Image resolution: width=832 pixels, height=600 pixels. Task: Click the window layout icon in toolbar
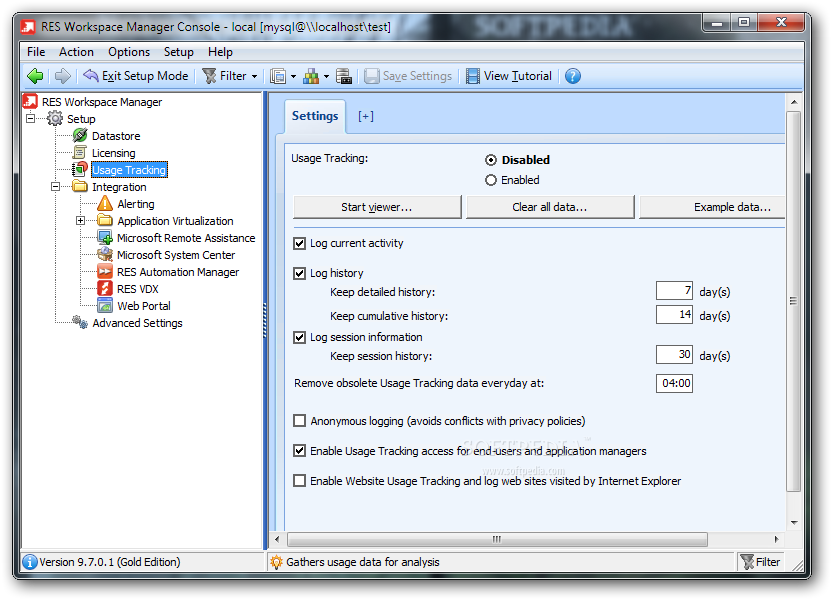point(278,76)
